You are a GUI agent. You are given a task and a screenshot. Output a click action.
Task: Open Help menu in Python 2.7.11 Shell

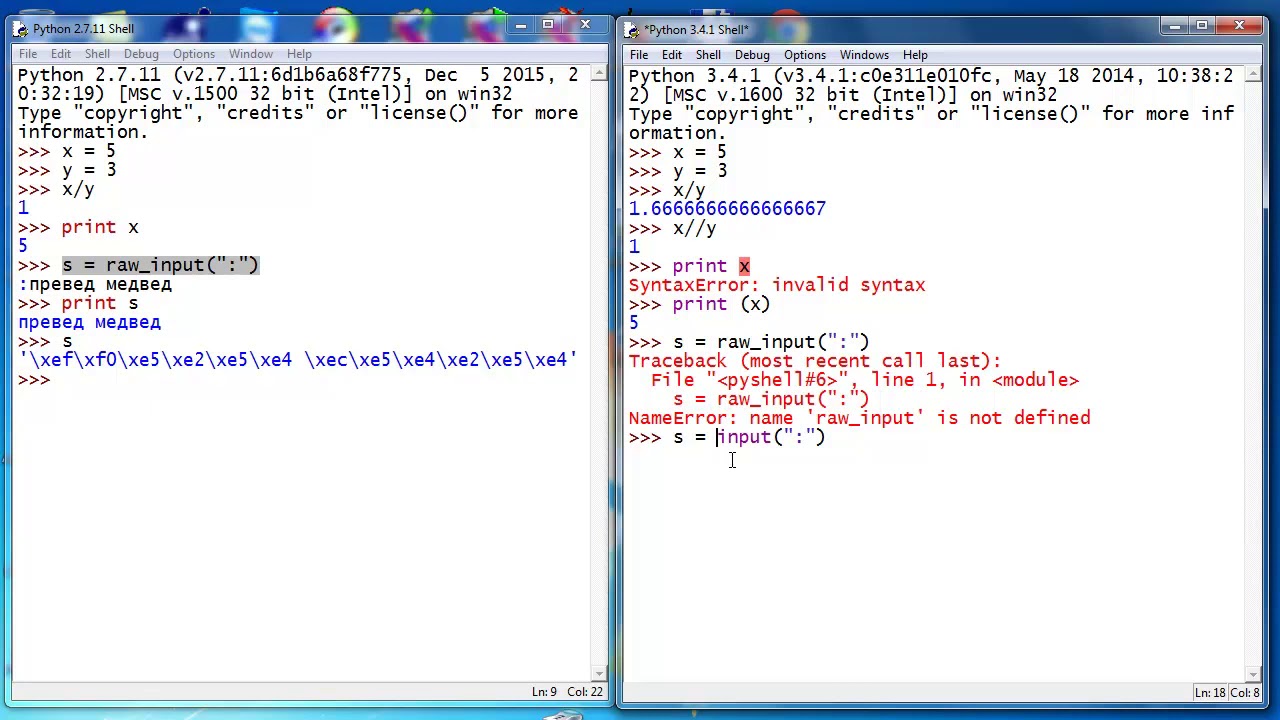(299, 54)
